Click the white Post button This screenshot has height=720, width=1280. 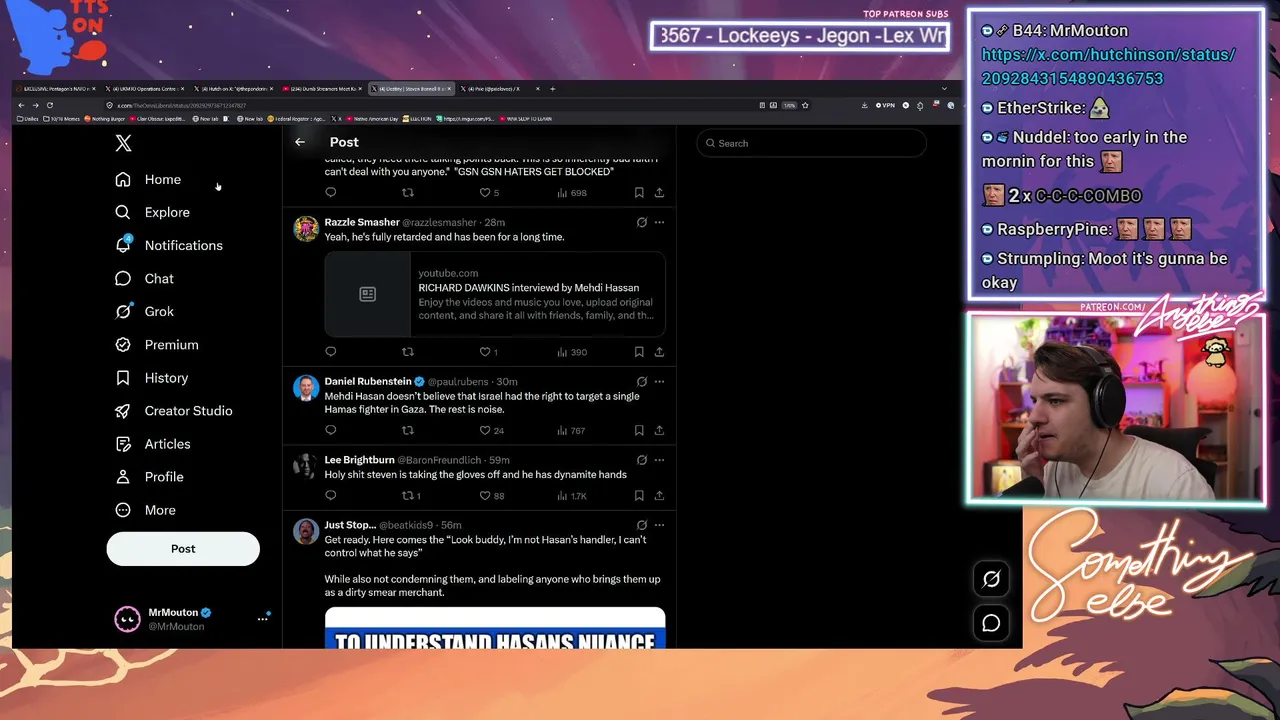[183, 549]
